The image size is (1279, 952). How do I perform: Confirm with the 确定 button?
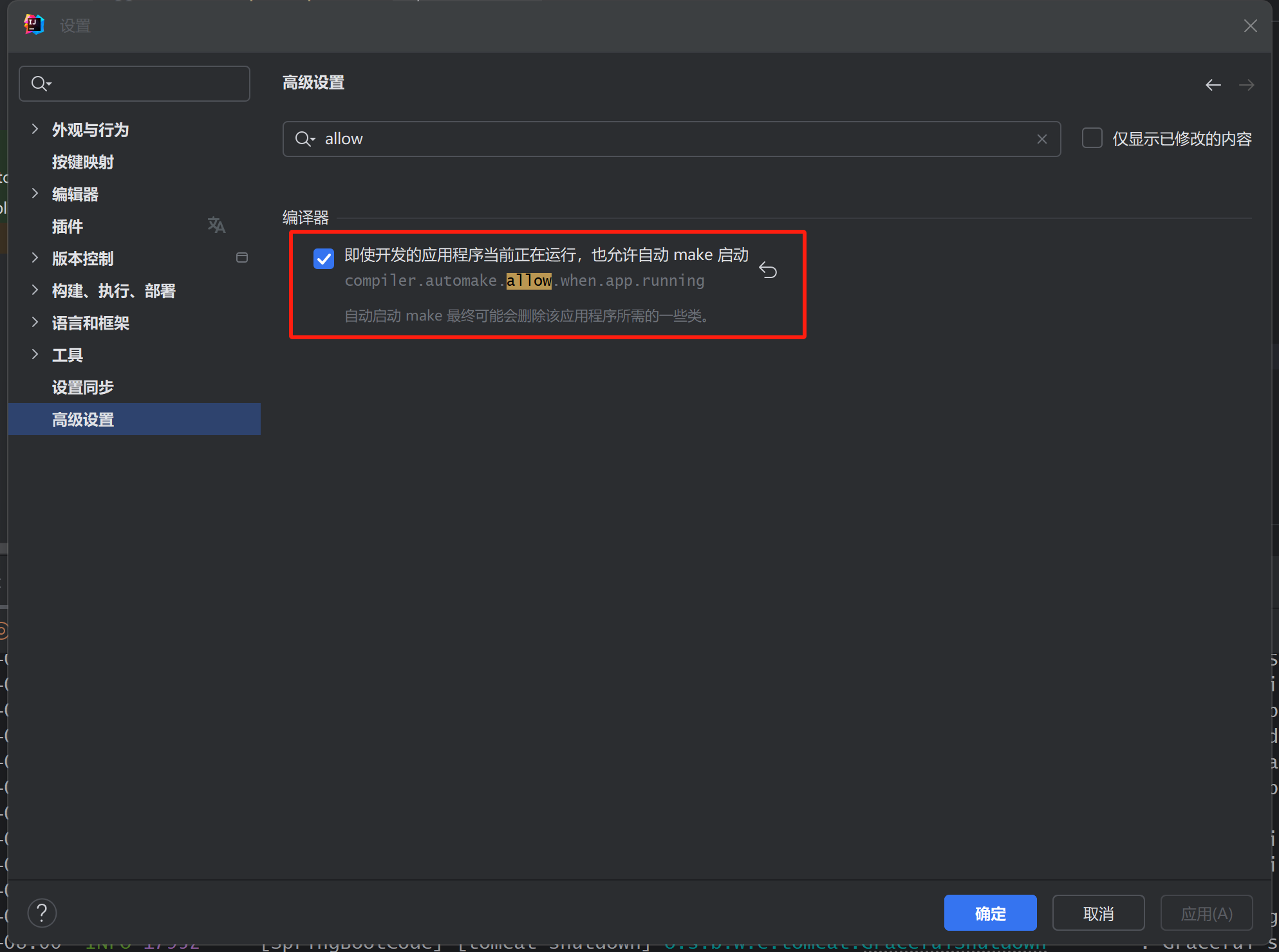click(989, 913)
